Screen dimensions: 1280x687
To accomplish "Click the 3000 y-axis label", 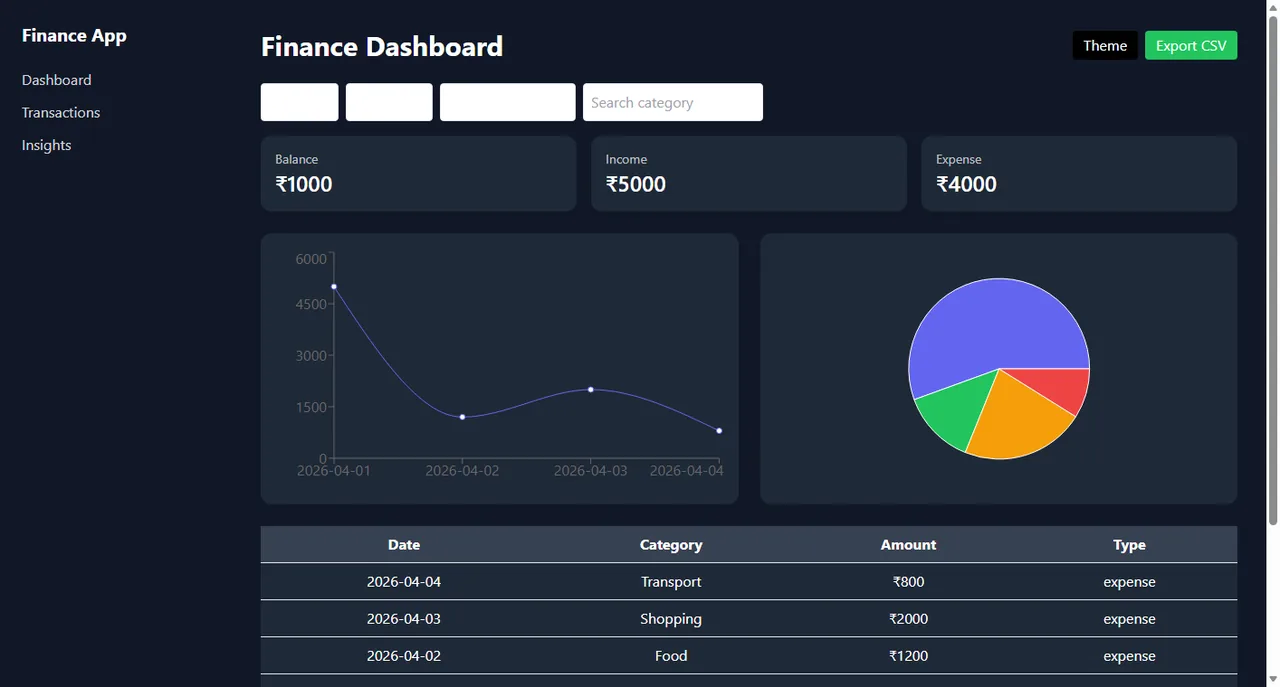I will point(311,355).
